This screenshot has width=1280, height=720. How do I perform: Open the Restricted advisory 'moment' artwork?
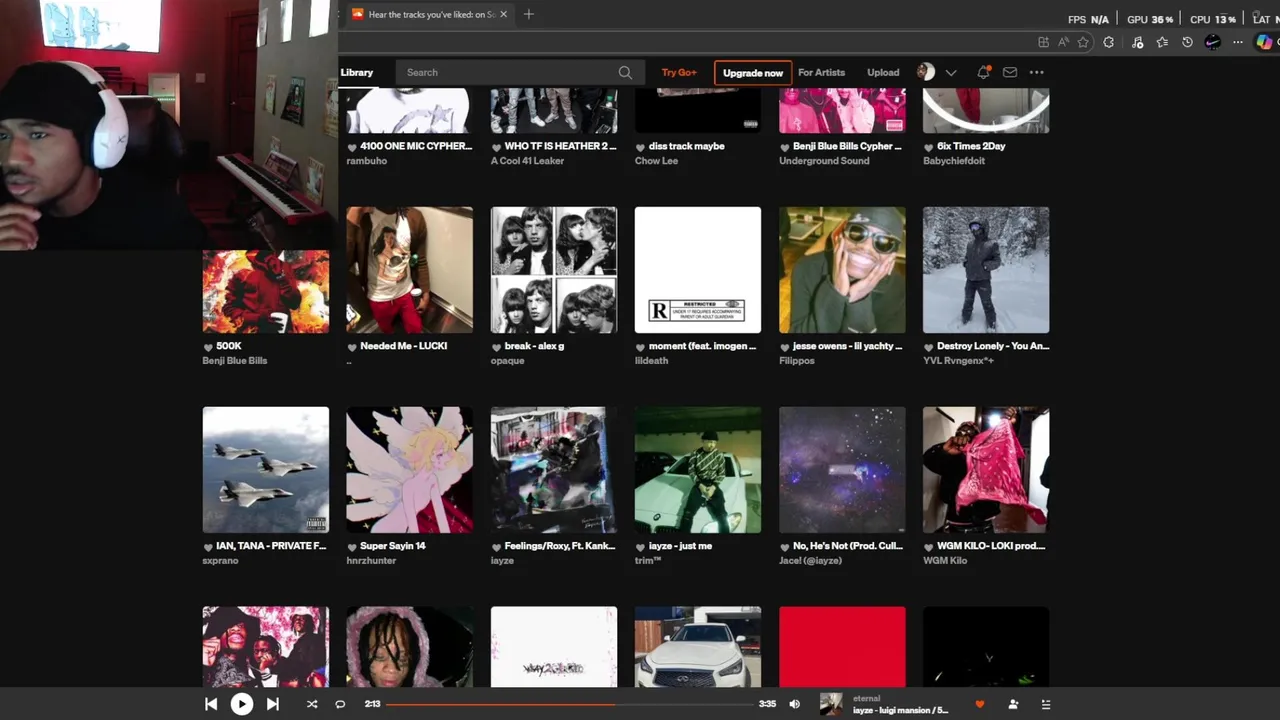(x=698, y=270)
